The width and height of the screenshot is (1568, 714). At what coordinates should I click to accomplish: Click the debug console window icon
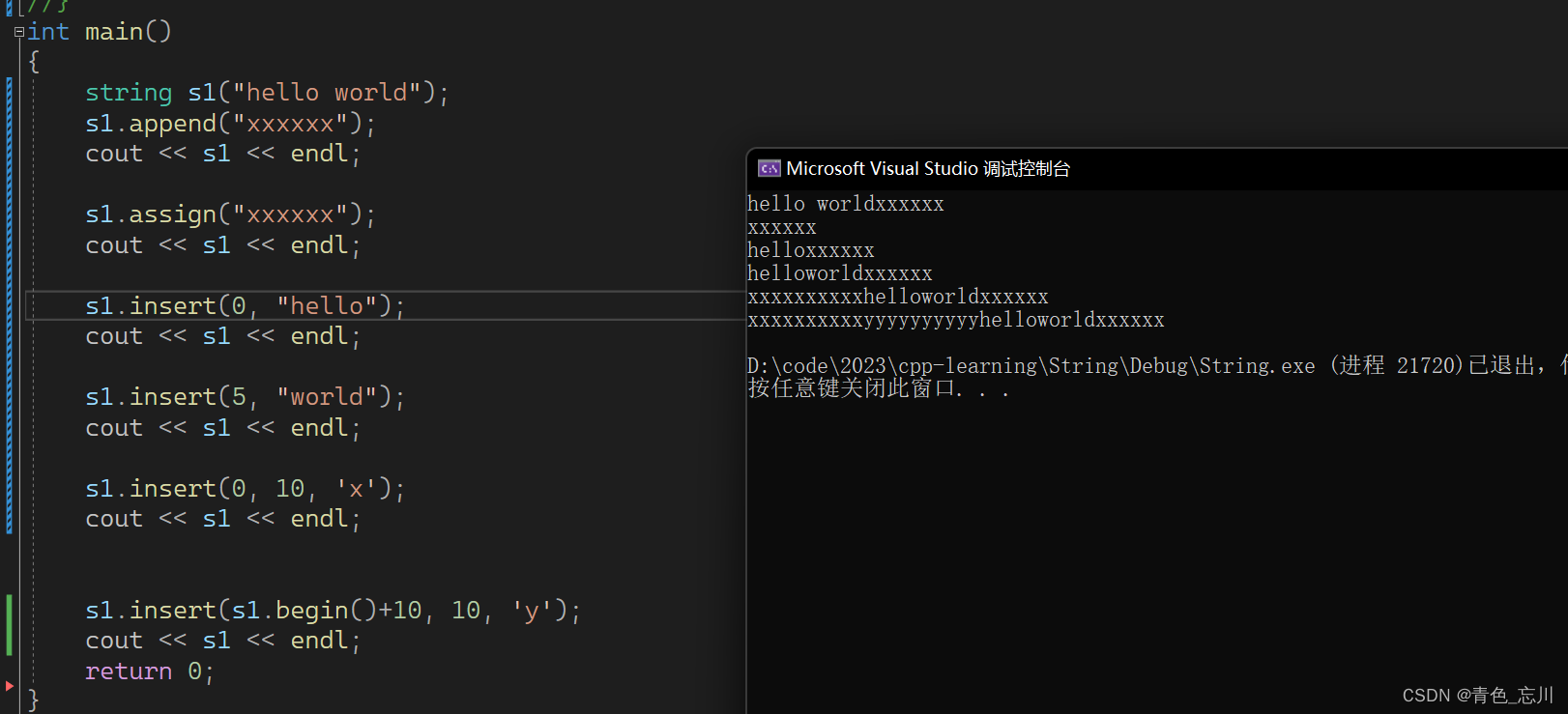click(x=769, y=168)
